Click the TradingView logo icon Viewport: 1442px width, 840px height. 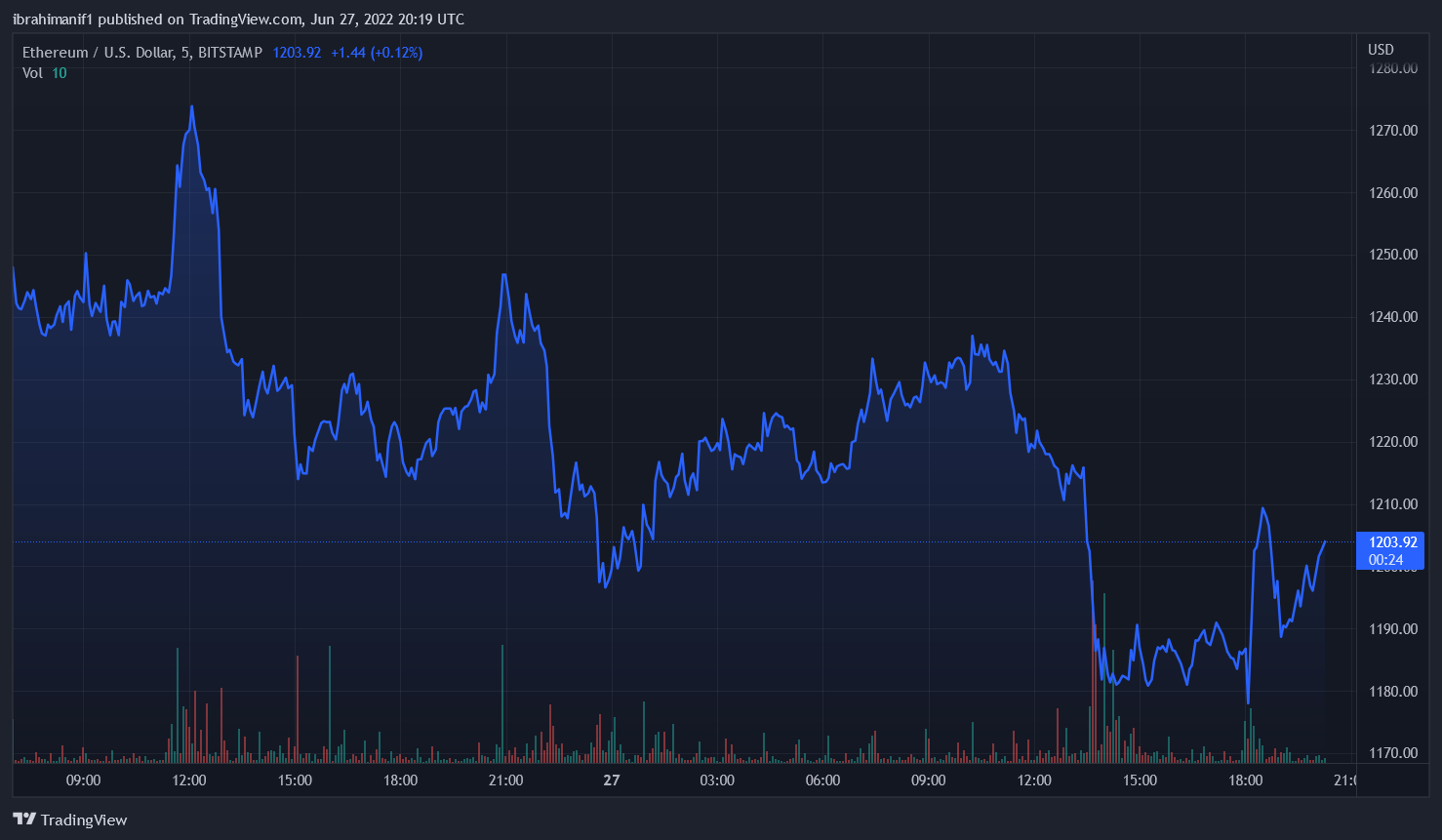[24, 820]
